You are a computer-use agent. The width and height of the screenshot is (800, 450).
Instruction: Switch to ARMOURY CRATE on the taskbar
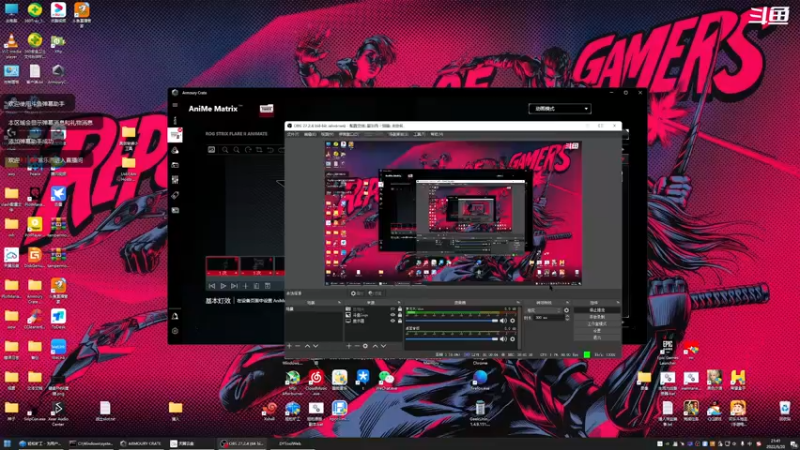(141, 444)
